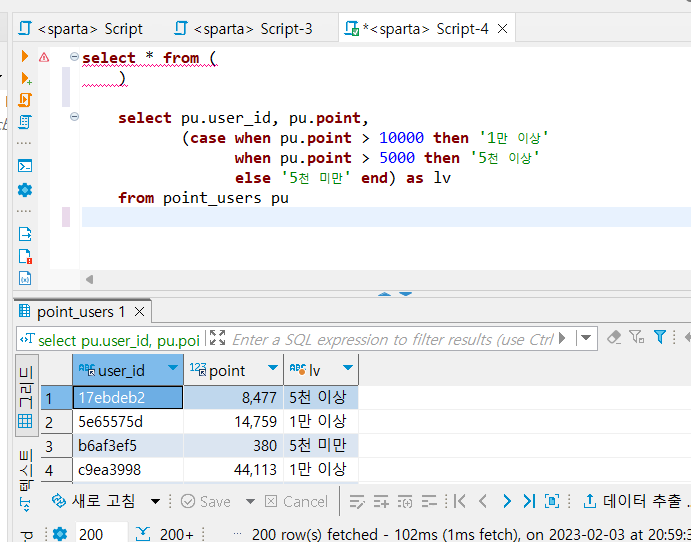Select row number 3 header

click(56, 445)
